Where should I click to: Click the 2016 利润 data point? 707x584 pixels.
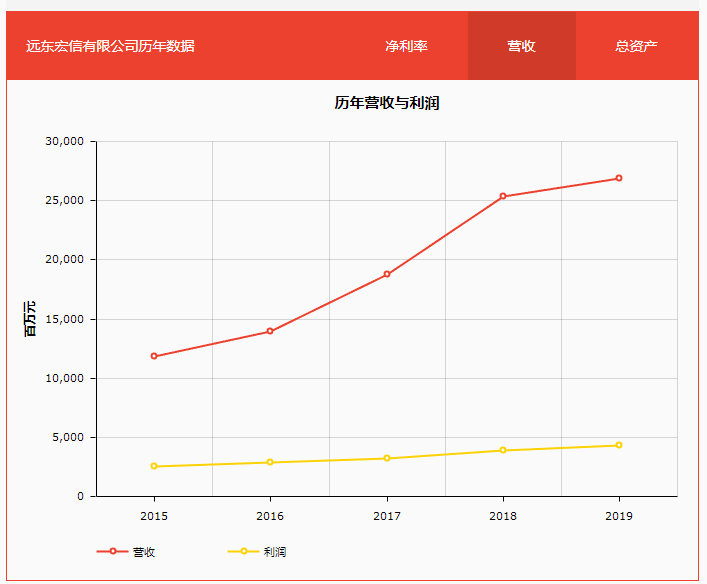(270, 462)
